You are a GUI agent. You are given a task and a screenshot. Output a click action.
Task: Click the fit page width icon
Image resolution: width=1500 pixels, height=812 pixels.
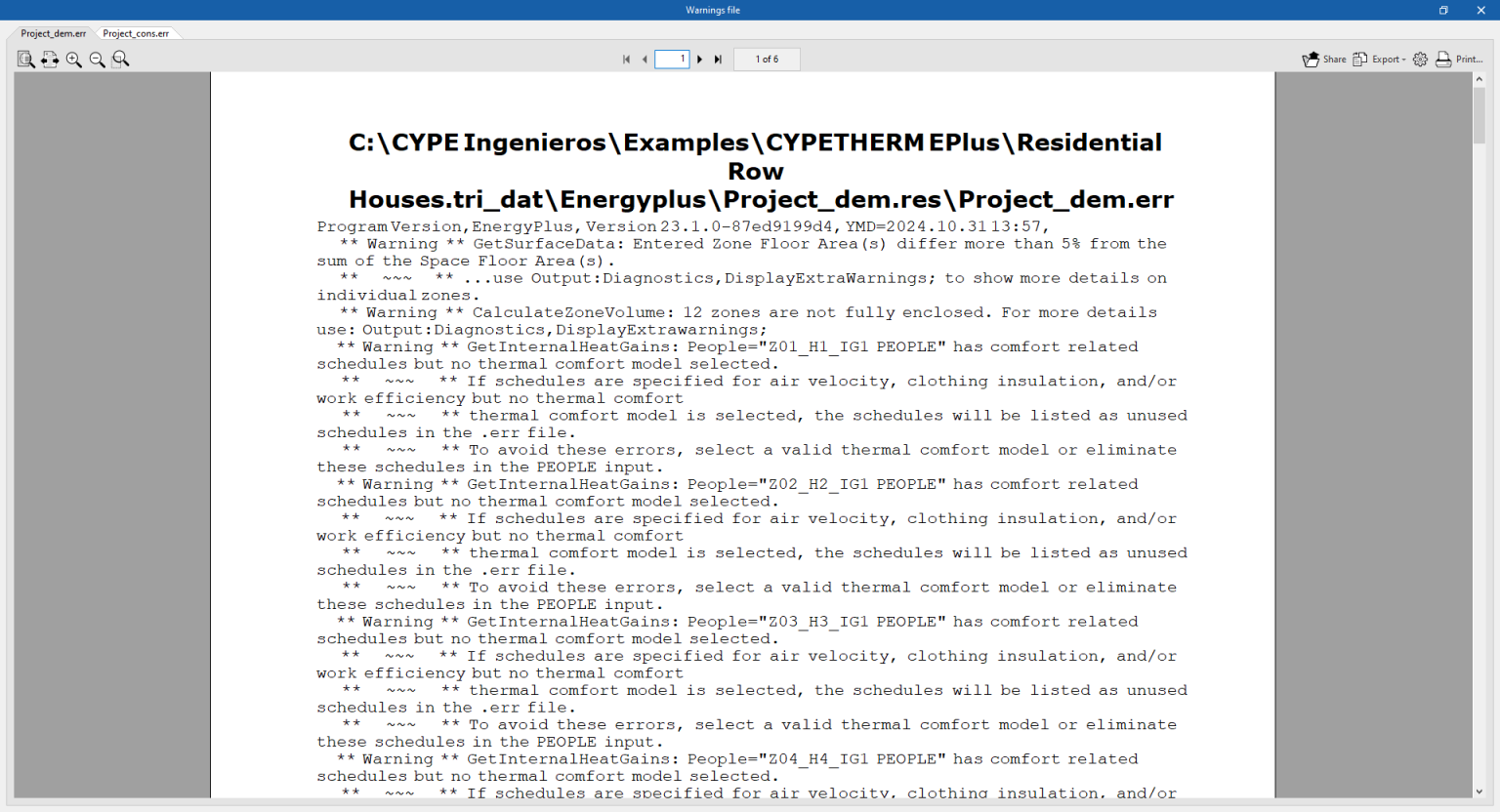pyautogui.click(x=50, y=60)
